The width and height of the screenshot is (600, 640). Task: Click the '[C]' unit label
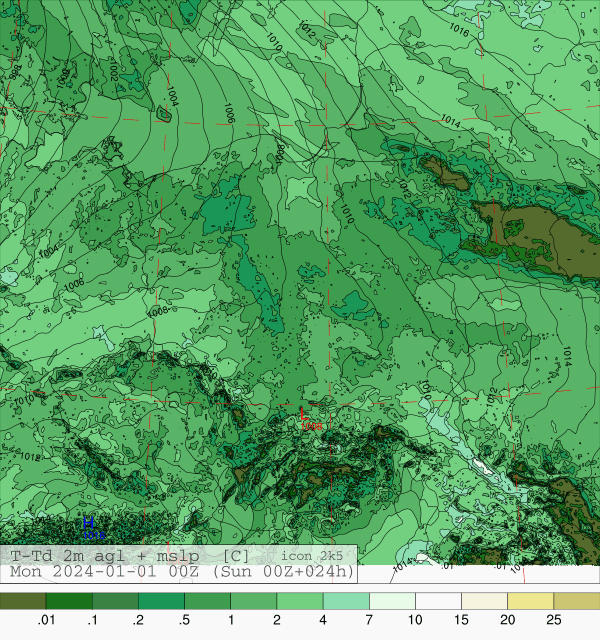coord(236,556)
